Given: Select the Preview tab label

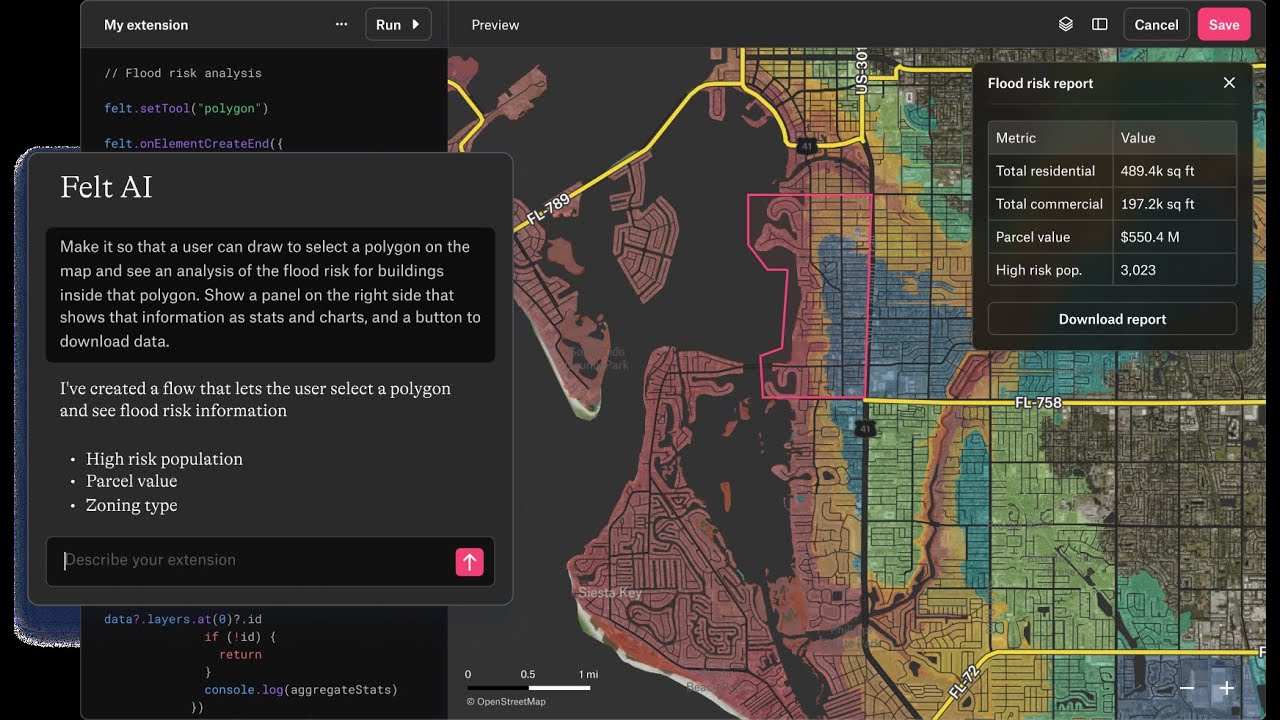Looking at the screenshot, I should click(x=495, y=25).
